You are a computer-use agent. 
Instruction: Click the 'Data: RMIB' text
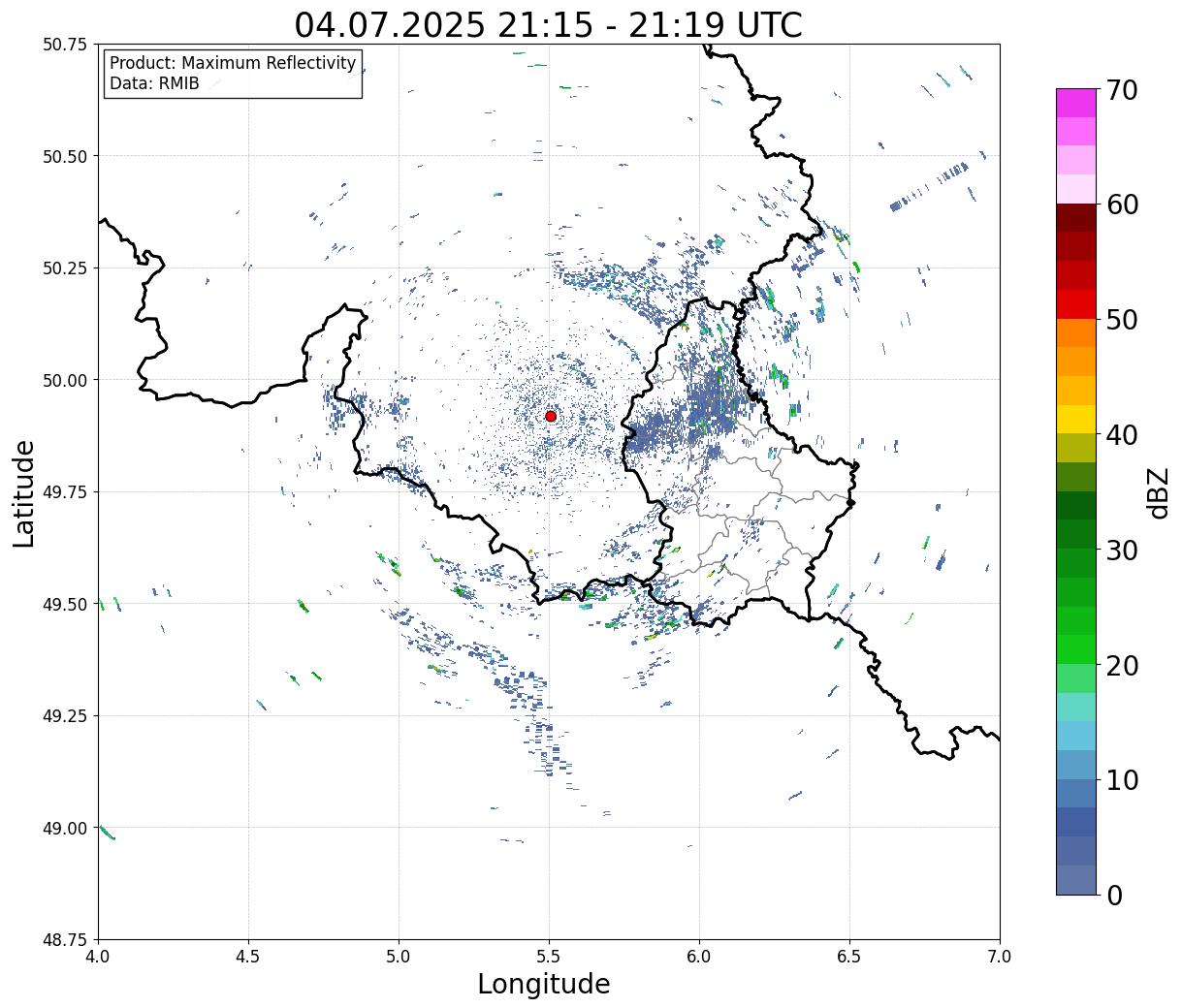click(154, 83)
